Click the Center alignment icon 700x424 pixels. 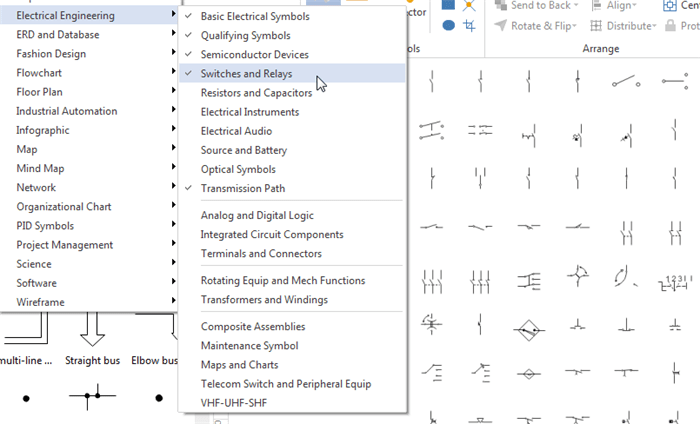(x=670, y=5)
